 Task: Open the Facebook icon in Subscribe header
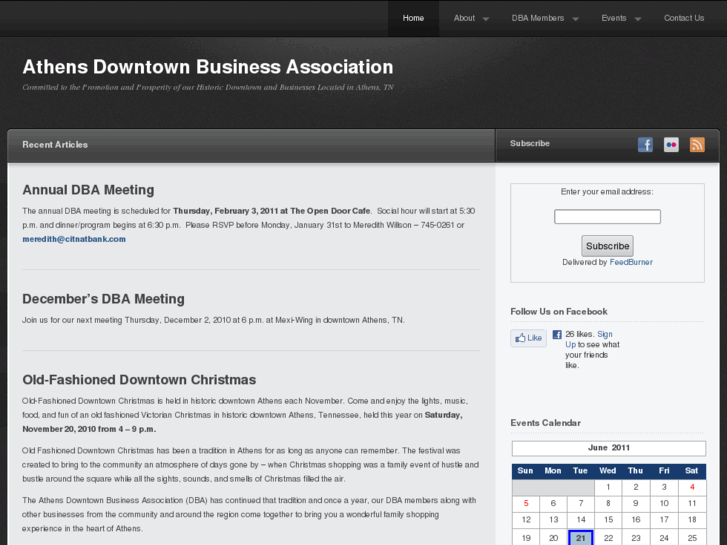click(x=645, y=144)
